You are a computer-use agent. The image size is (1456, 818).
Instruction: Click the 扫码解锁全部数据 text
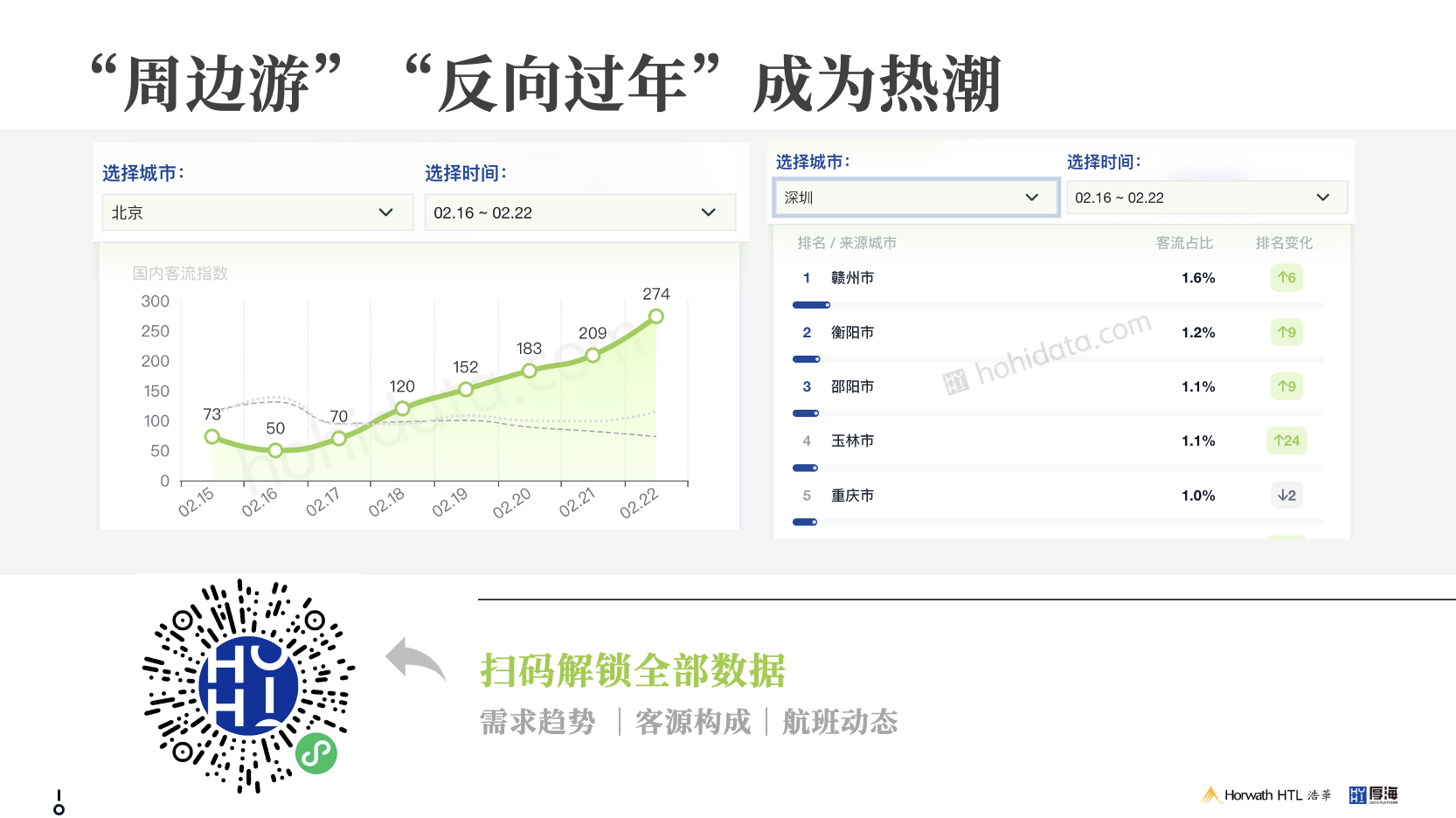coord(633,670)
